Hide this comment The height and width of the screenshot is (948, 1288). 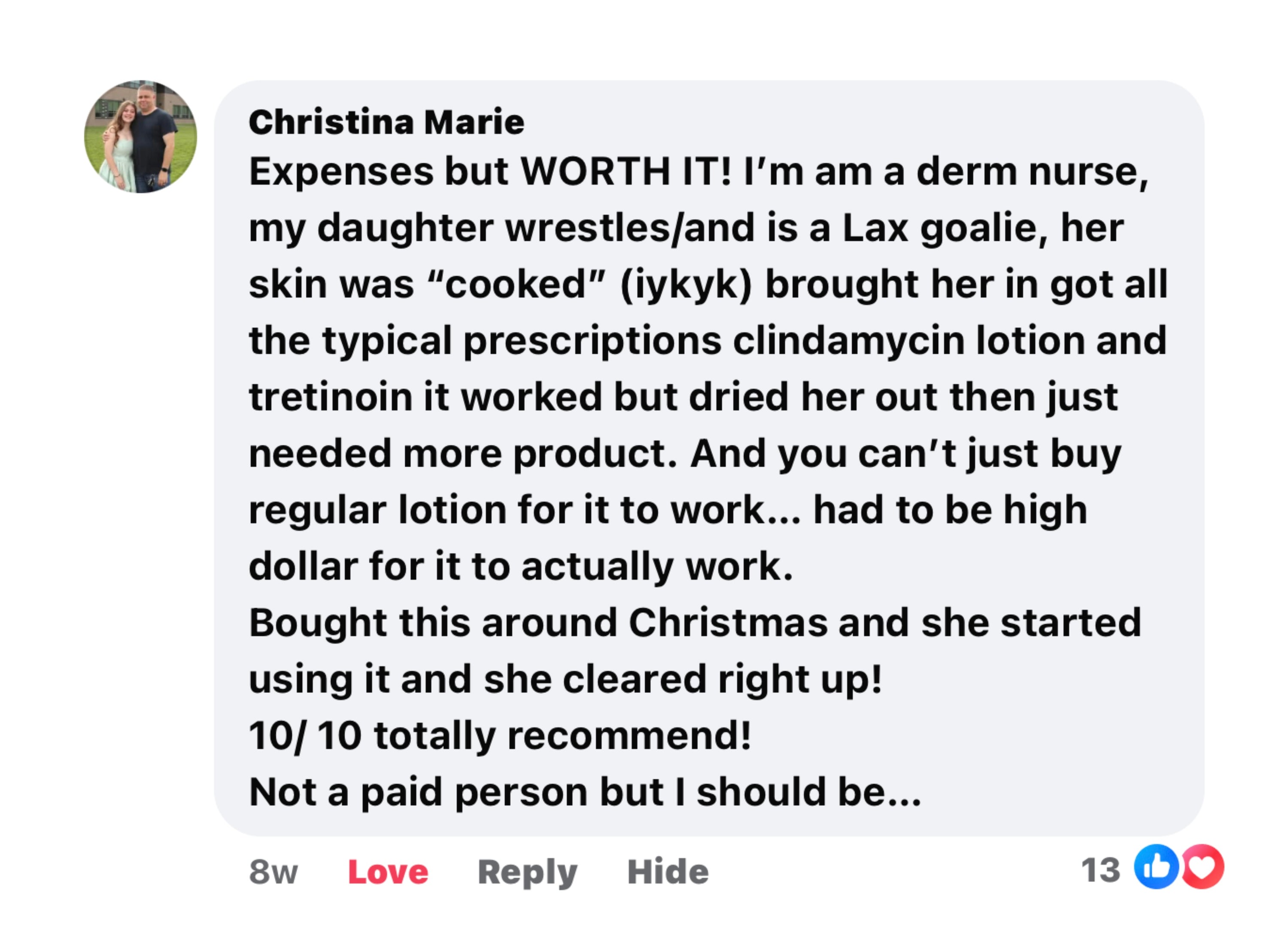pyautogui.click(x=668, y=872)
